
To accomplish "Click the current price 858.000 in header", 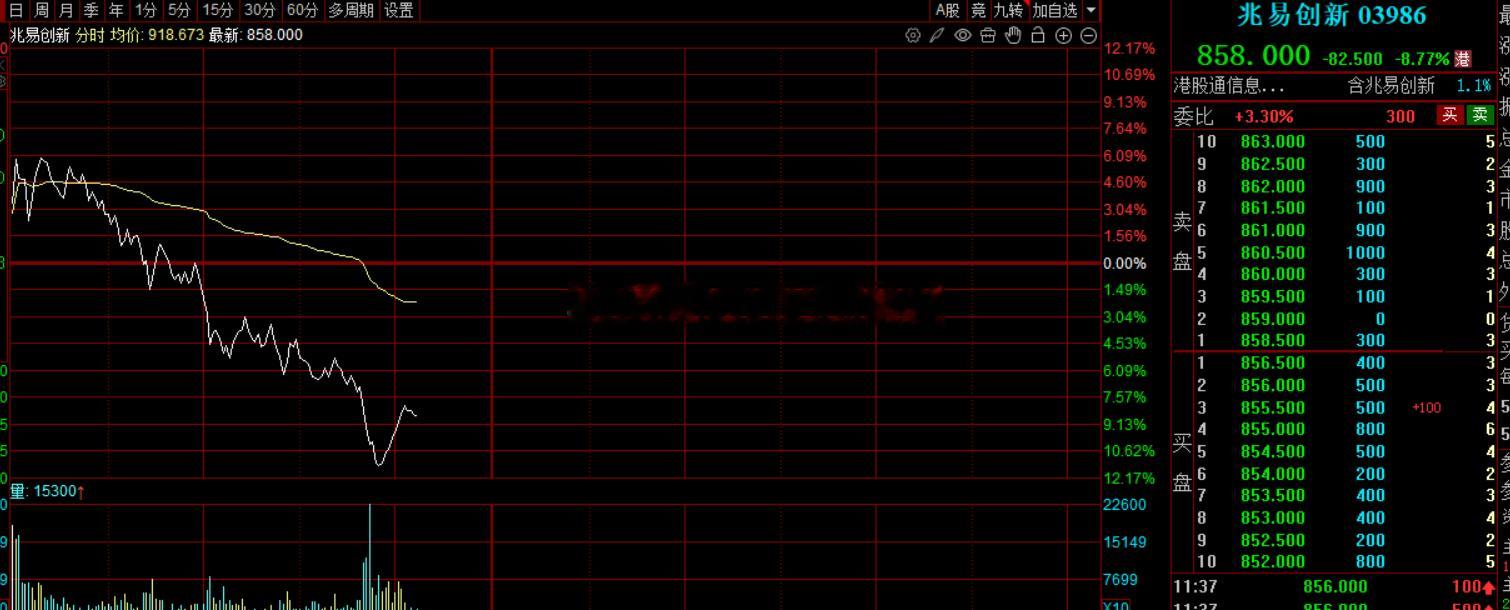I will 1253,56.
